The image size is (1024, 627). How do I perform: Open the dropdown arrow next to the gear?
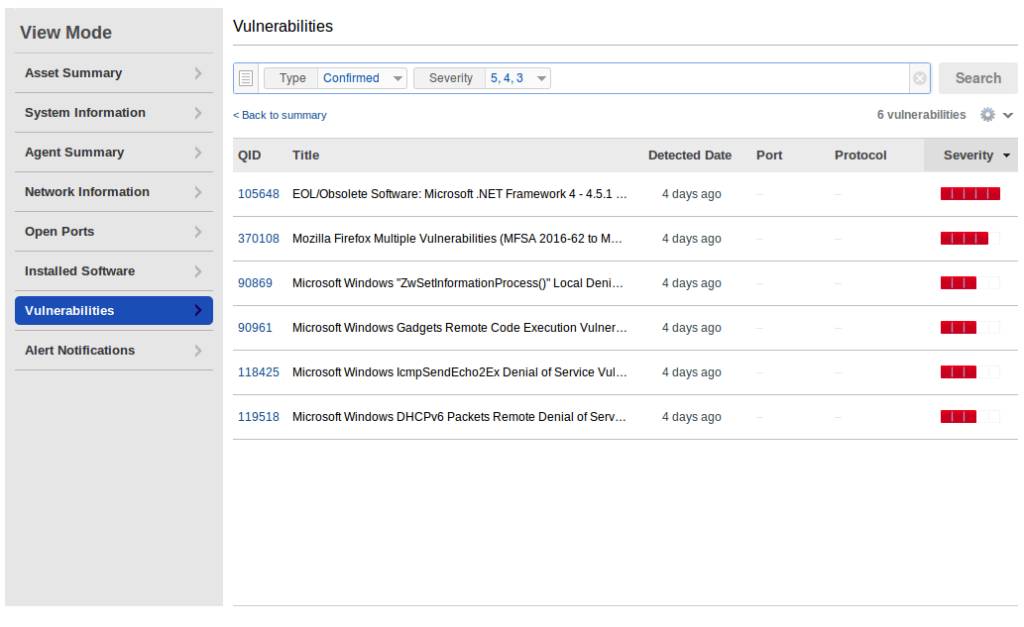[x=1009, y=114]
